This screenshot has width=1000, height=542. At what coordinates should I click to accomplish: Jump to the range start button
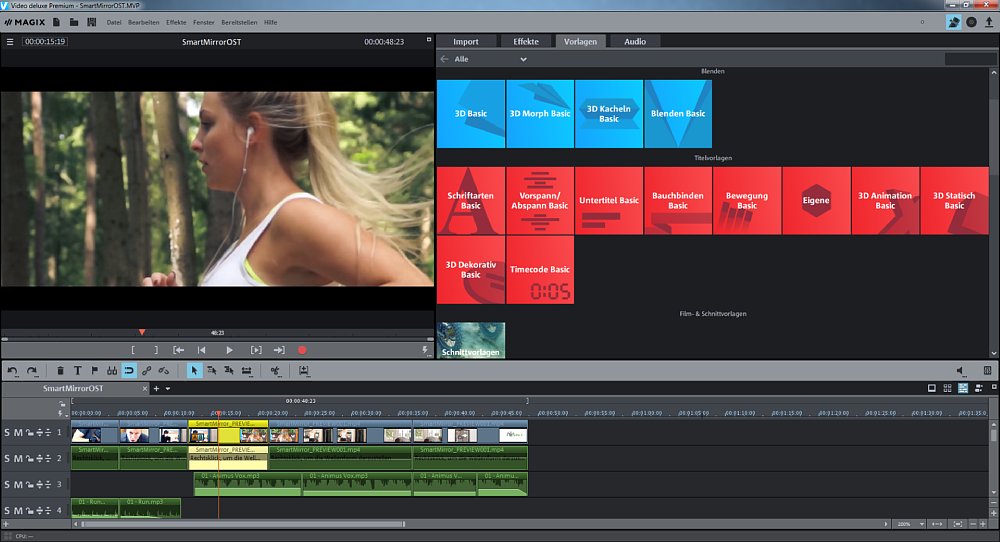tap(179, 350)
